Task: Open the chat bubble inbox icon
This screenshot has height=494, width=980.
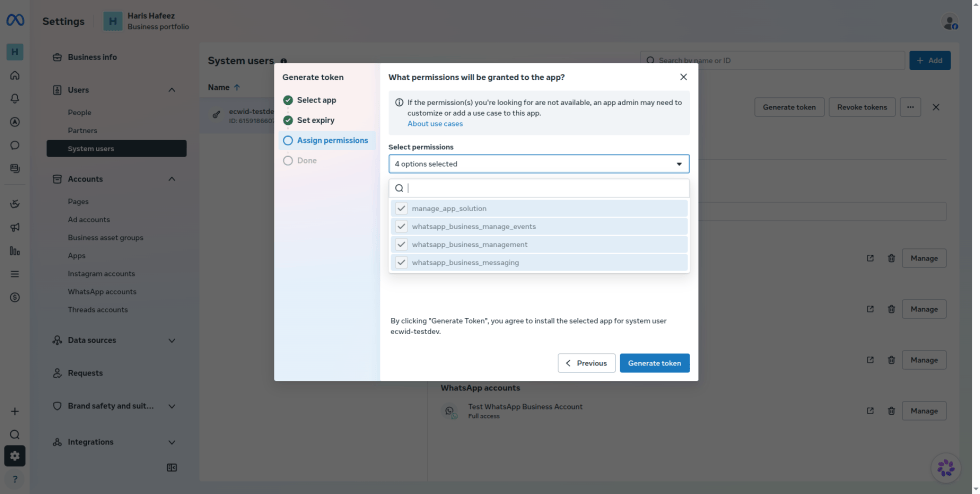Action: [15, 145]
